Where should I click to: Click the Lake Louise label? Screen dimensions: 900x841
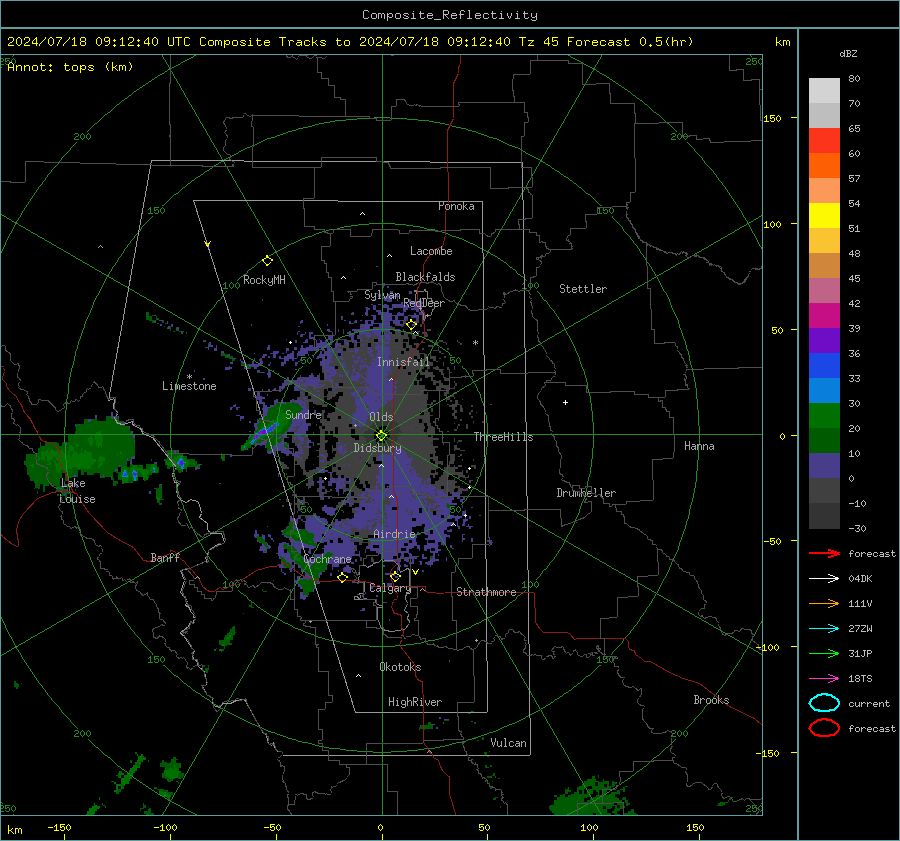[77, 491]
